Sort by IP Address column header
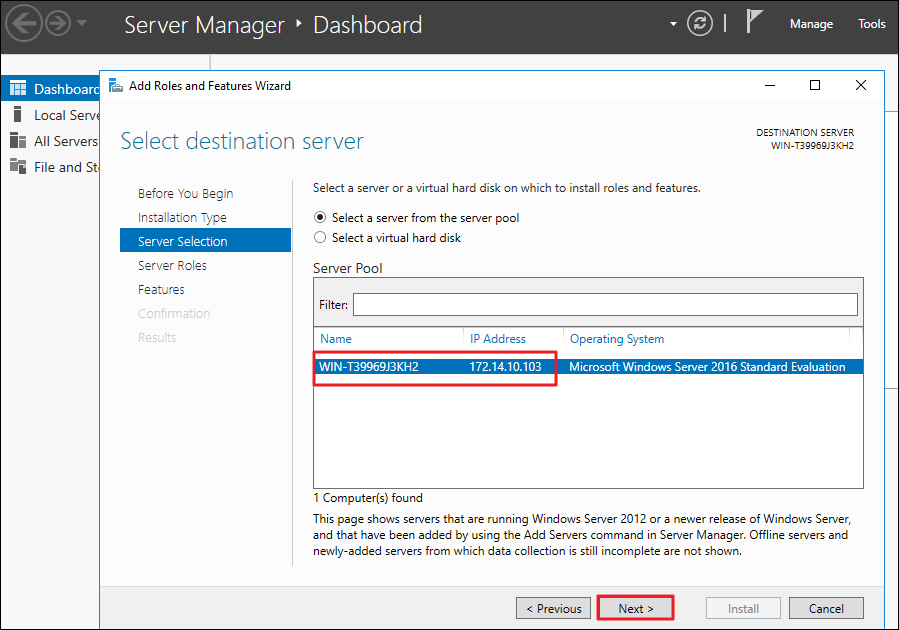Screen dimensions: 899x630 tap(498, 339)
